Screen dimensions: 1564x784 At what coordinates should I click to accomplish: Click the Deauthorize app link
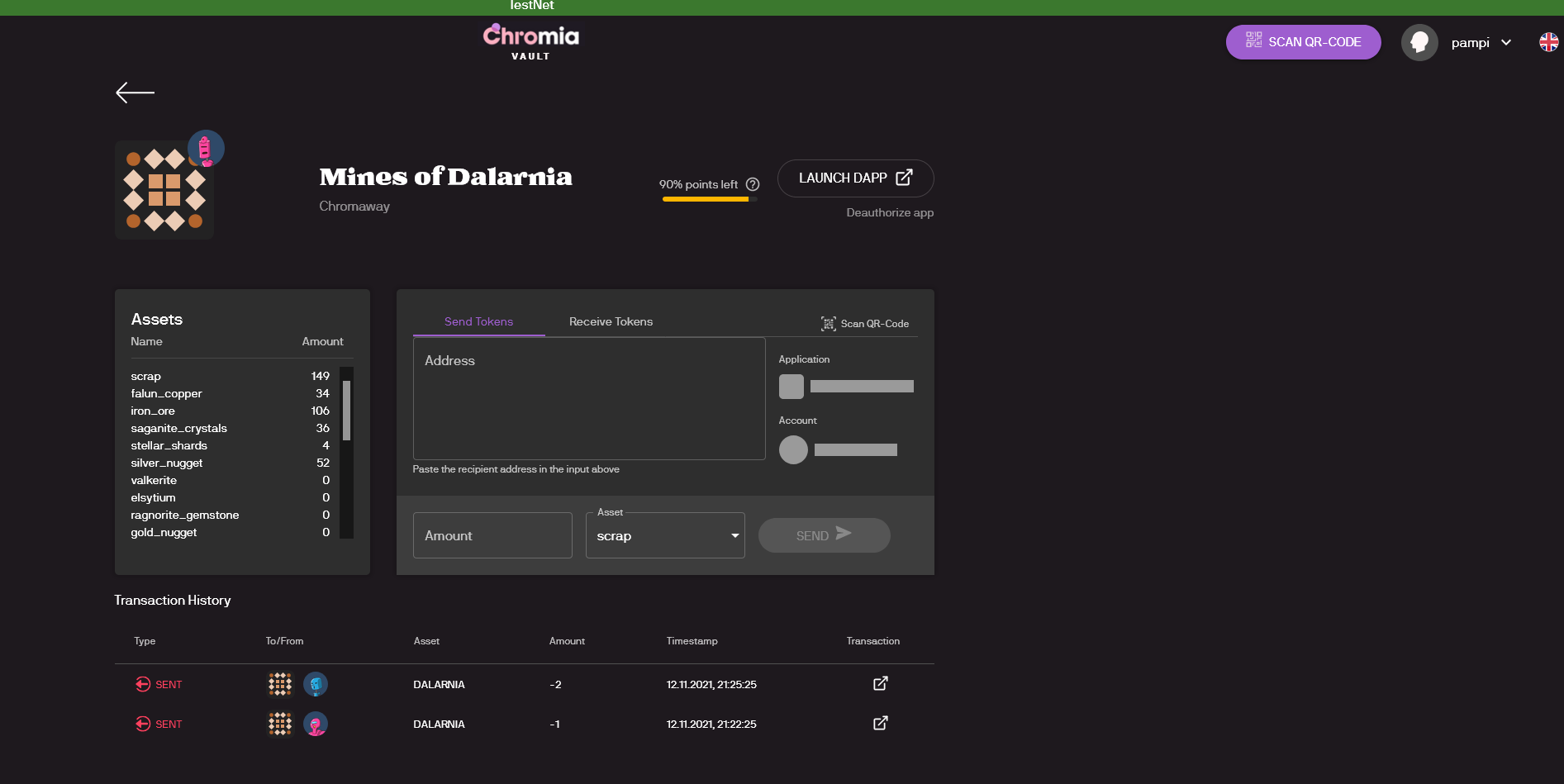[890, 212]
